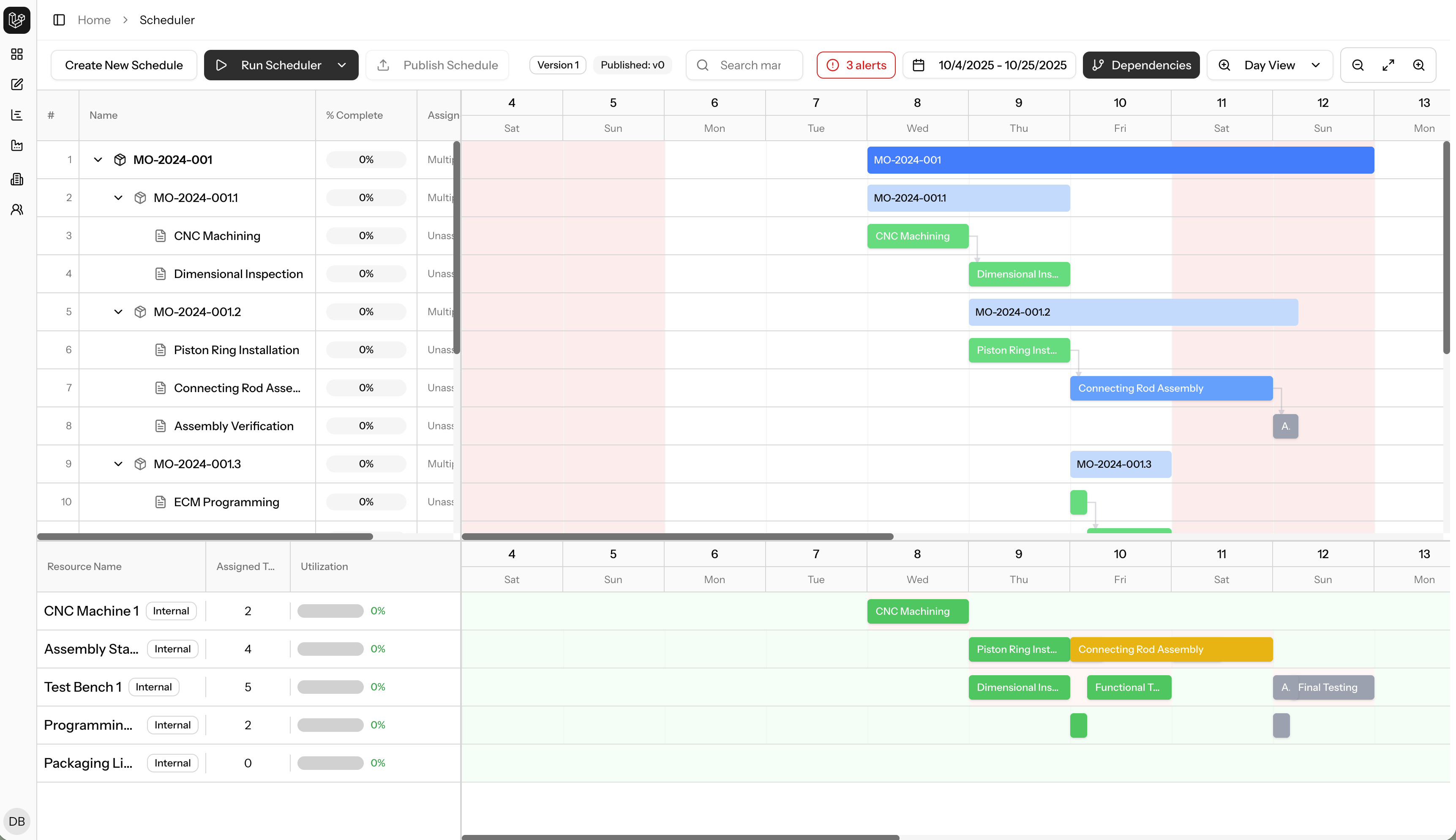Click the zoom out magnifier icon
Screen dimensions: 1456x840
(1358, 65)
